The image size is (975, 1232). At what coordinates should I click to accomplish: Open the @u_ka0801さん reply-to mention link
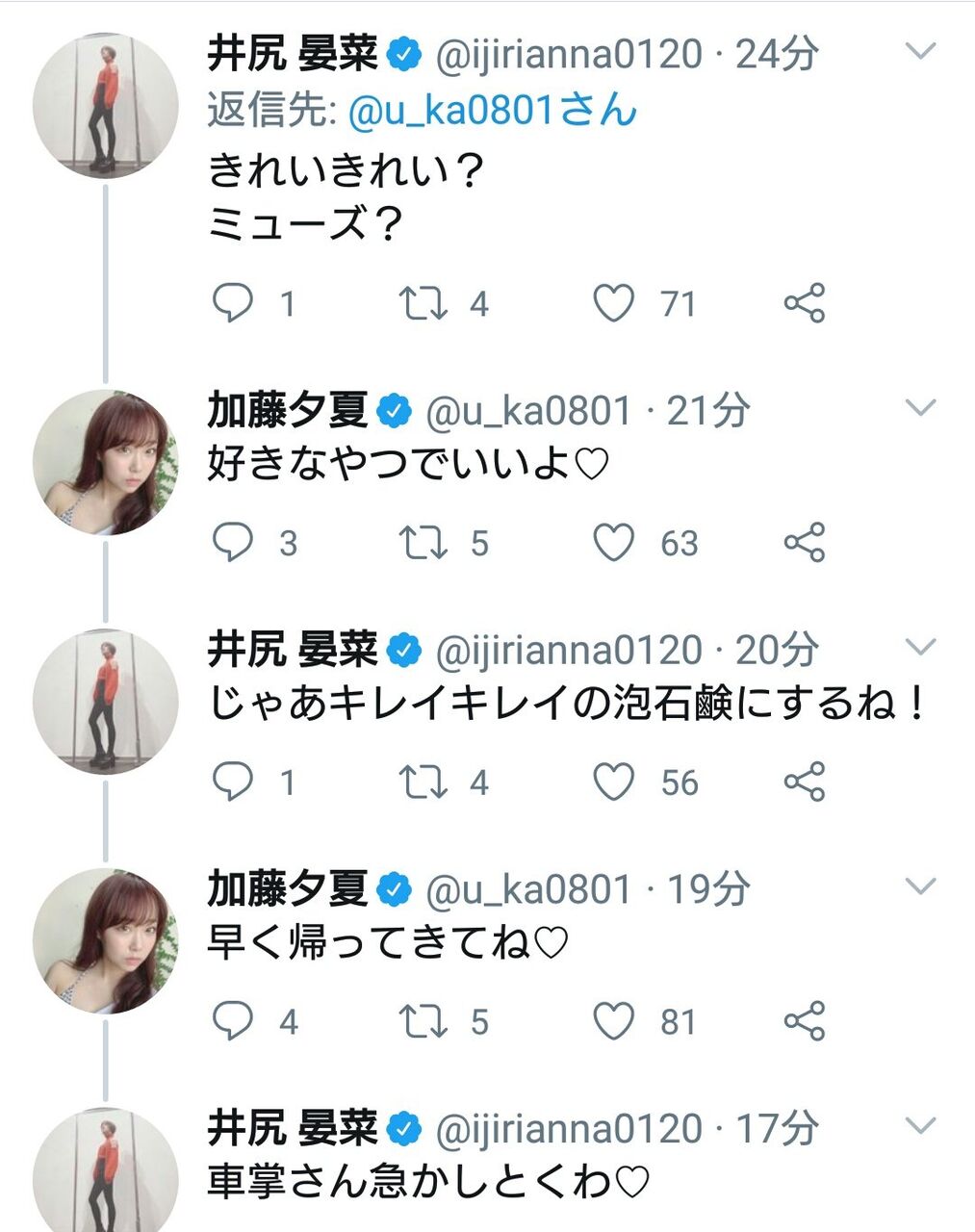pyautogui.click(x=492, y=111)
